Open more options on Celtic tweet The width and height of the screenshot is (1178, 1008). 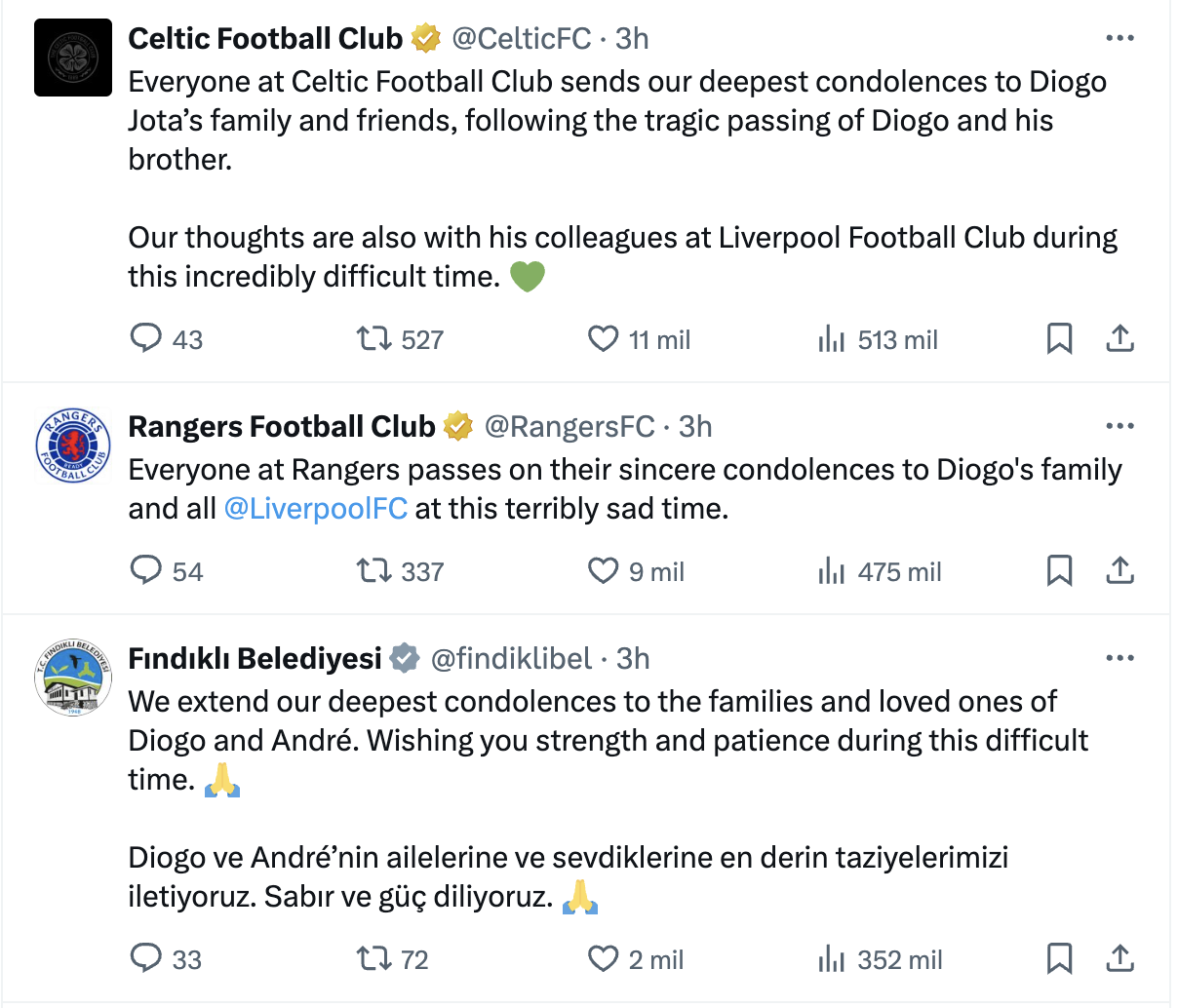[x=1119, y=38]
